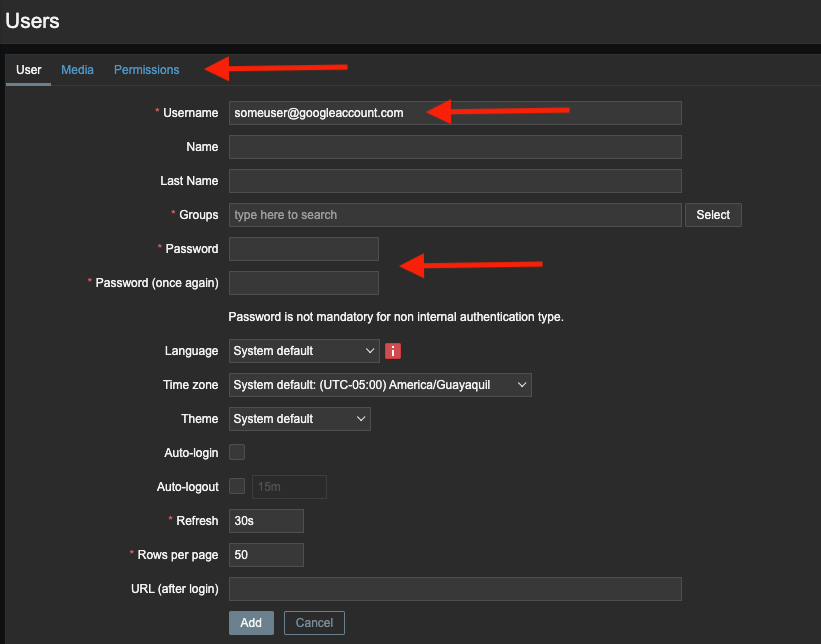Image resolution: width=821 pixels, height=644 pixels.
Task: Click the Select groups button
Action: click(713, 215)
